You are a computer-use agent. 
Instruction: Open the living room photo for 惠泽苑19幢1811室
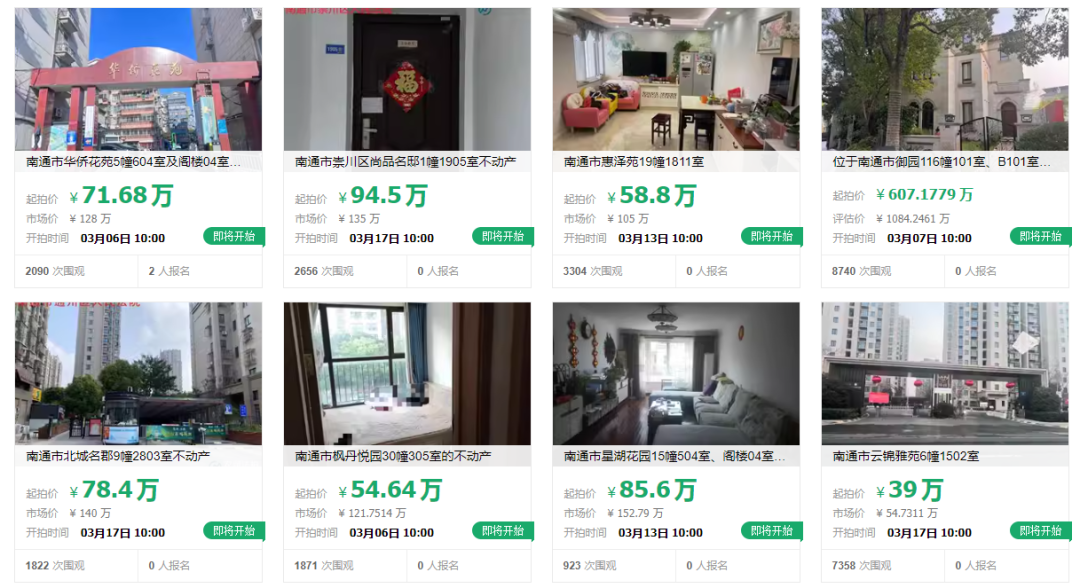click(x=676, y=79)
